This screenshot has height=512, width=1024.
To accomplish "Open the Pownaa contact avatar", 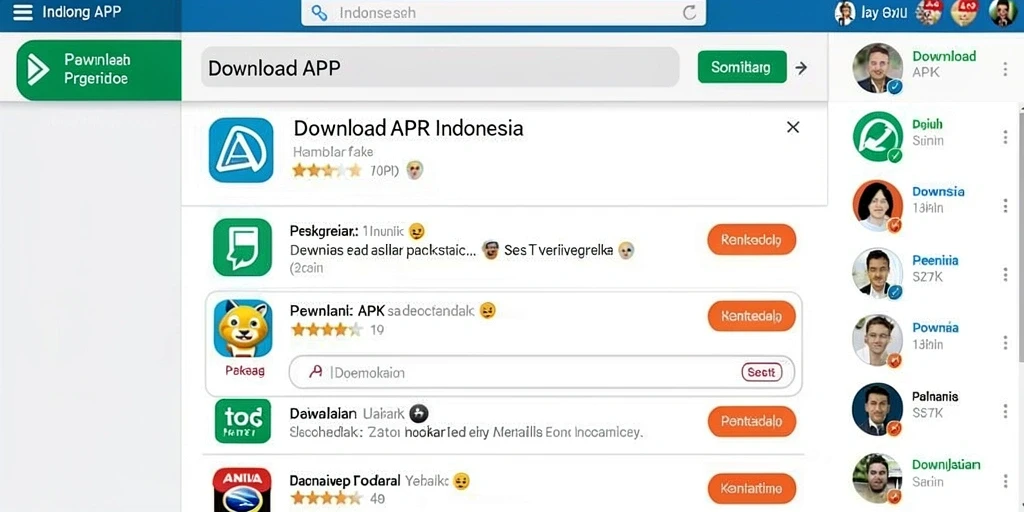I will pos(878,340).
